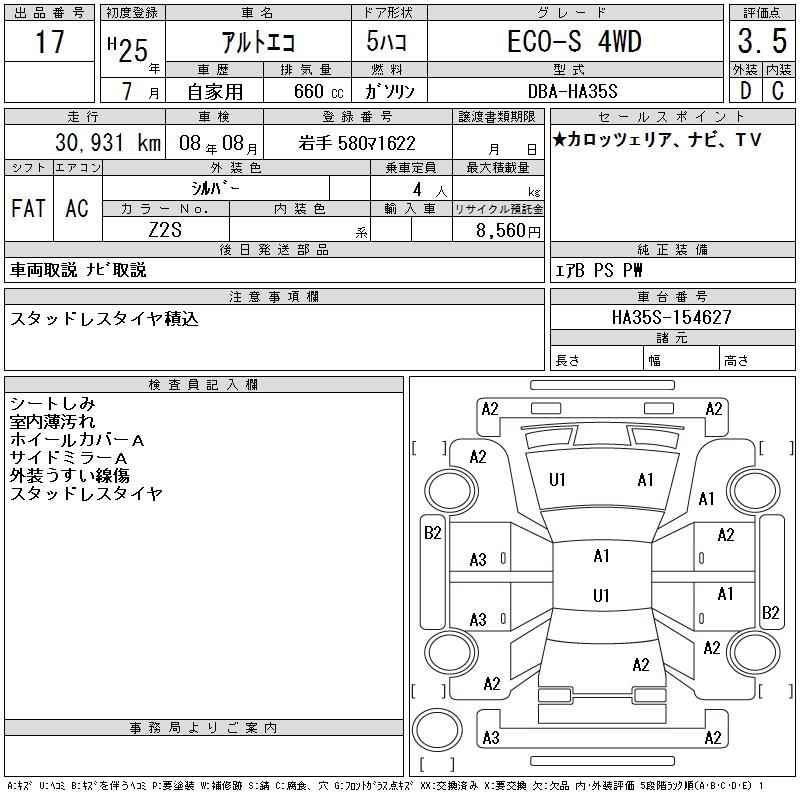Click the car name アルトエコ

point(258,42)
